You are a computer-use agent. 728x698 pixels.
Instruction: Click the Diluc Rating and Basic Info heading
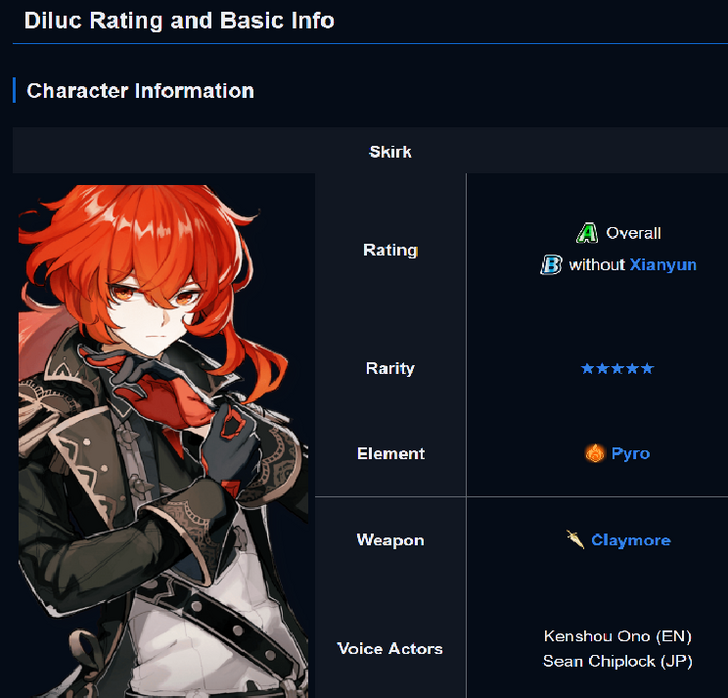click(179, 20)
